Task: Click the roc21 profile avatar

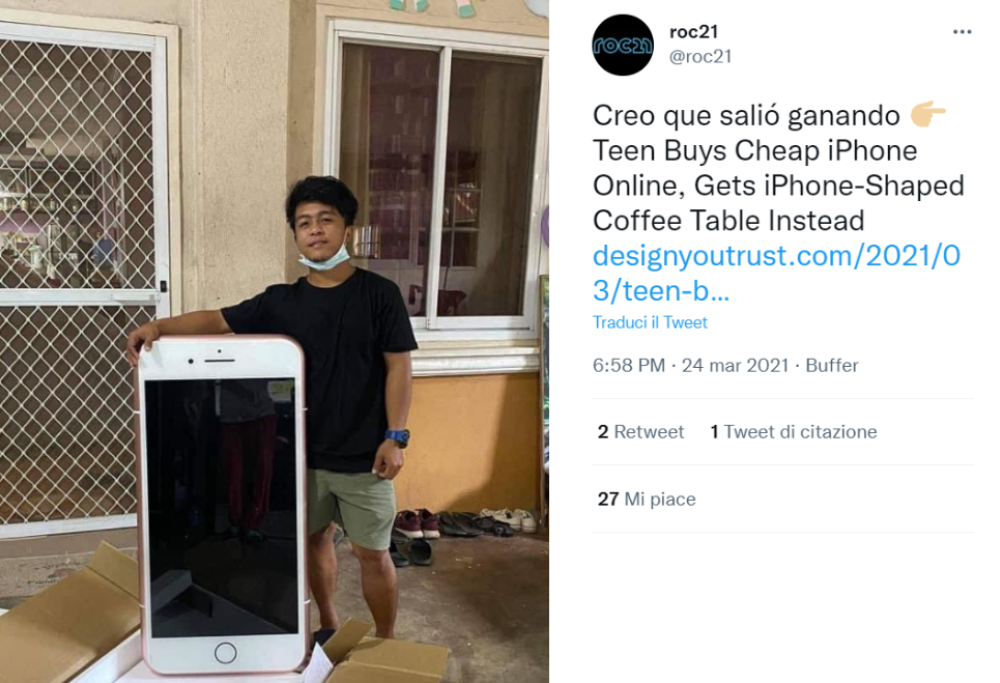Action: (622, 45)
